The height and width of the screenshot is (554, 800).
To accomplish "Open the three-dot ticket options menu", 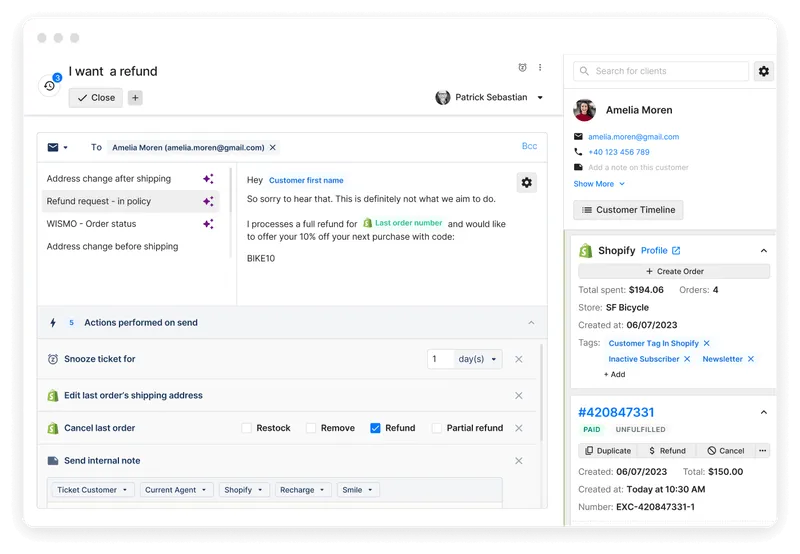I will (x=540, y=68).
